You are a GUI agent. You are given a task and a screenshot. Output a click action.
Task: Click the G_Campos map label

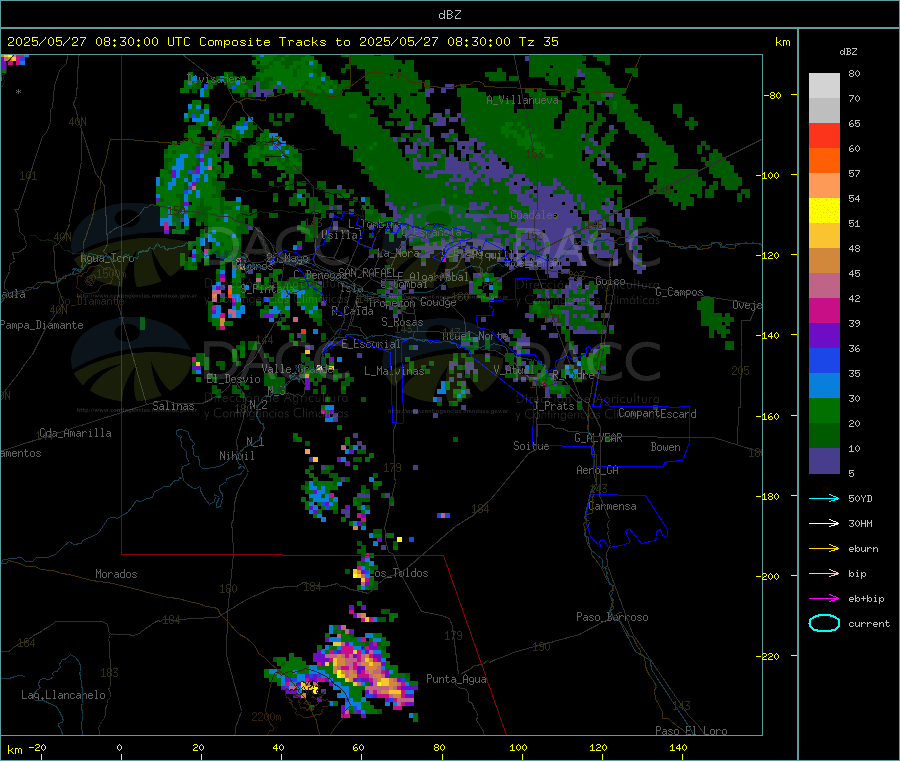click(x=679, y=292)
